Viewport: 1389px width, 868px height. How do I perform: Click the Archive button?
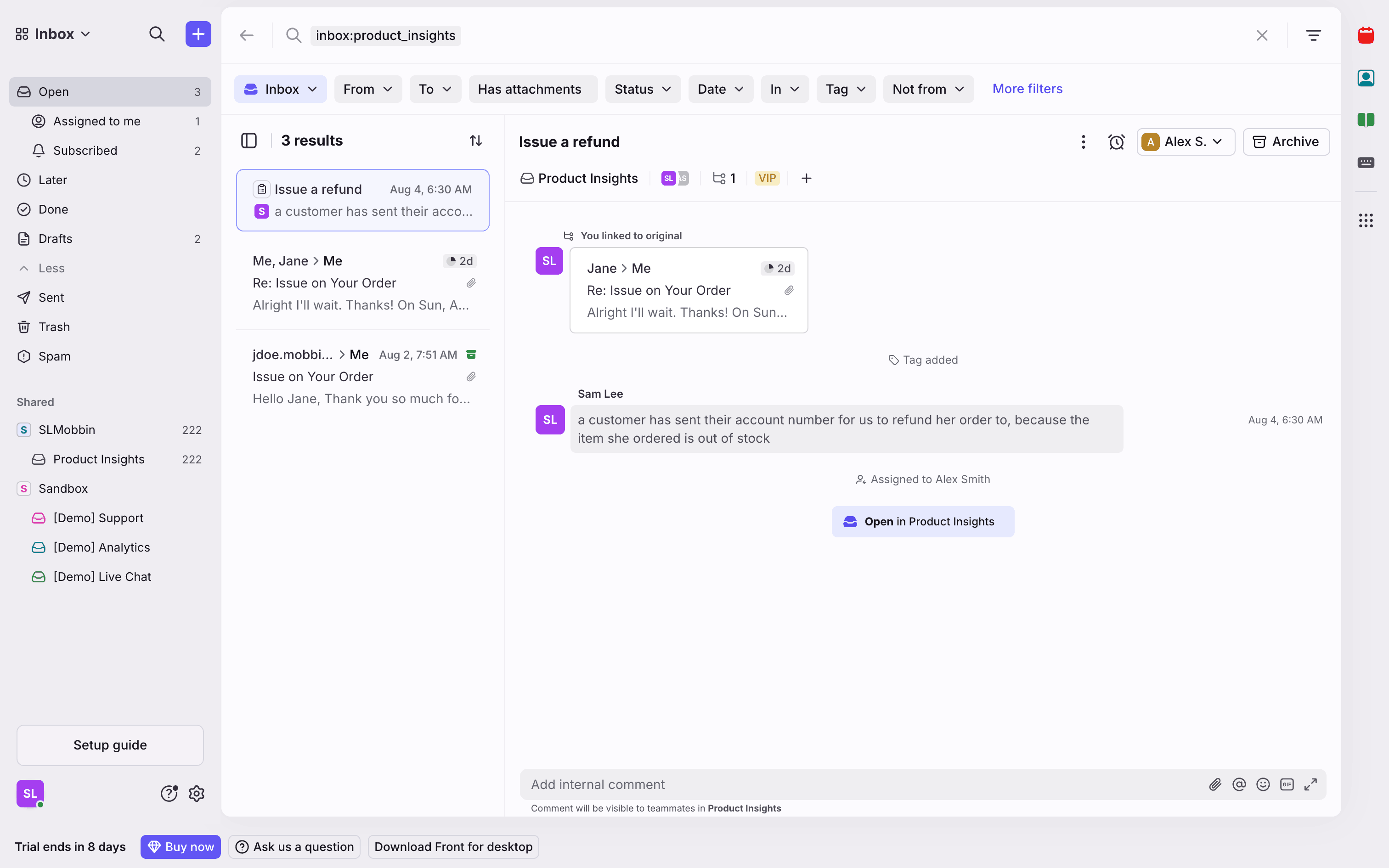(x=1286, y=142)
